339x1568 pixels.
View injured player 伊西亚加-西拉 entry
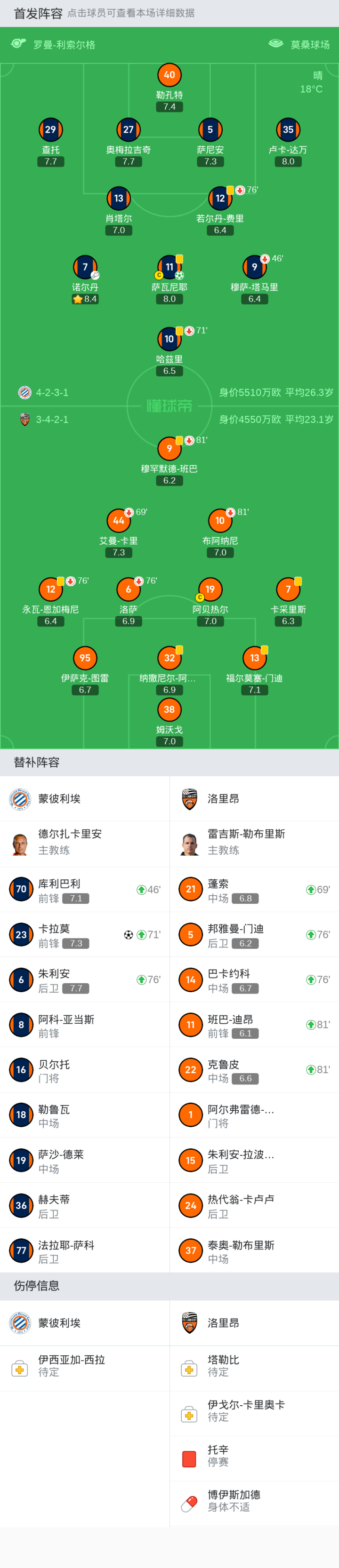click(72, 1366)
